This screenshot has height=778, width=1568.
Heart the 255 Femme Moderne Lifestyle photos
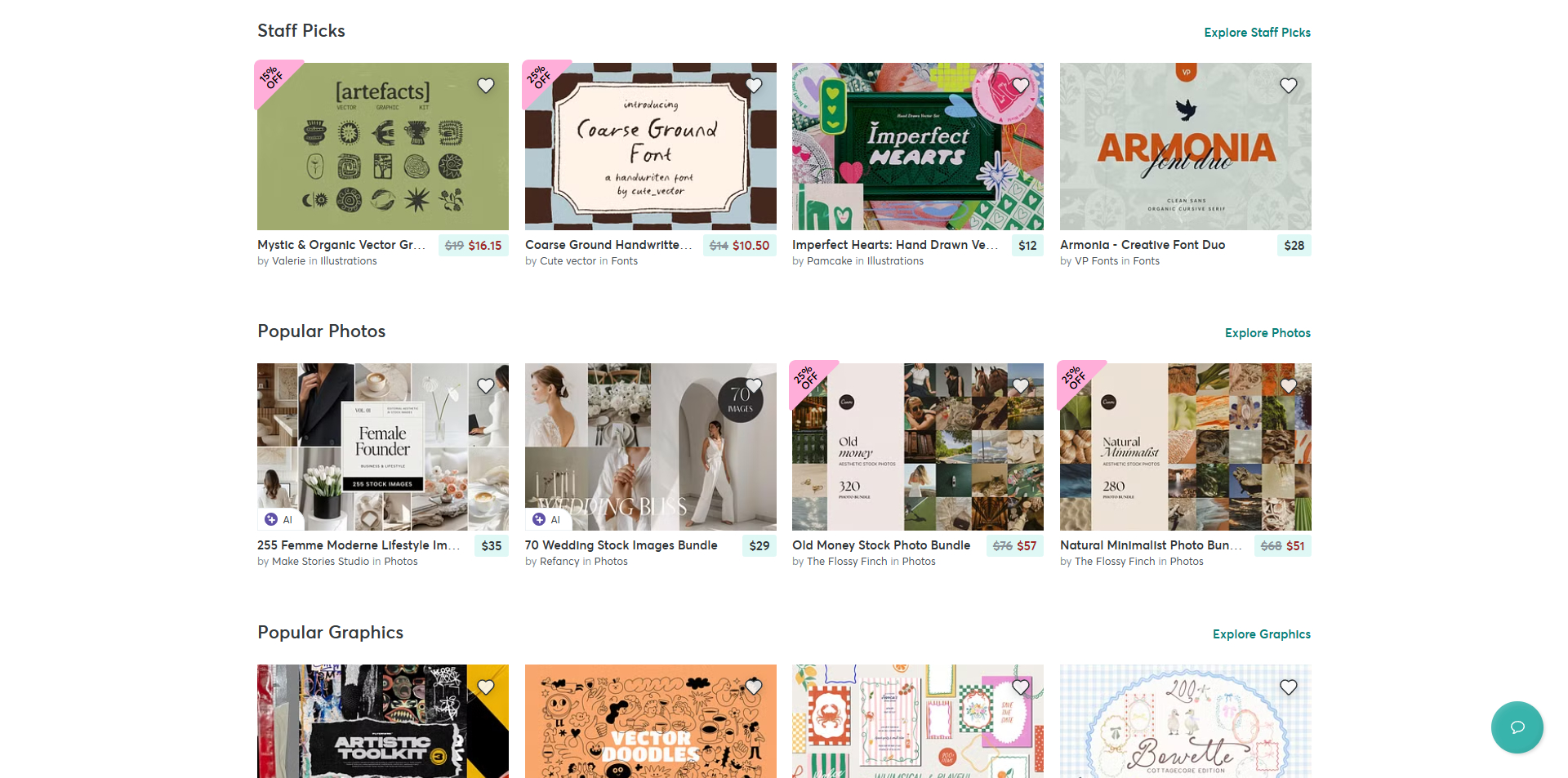pyautogui.click(x=486, y=386)
